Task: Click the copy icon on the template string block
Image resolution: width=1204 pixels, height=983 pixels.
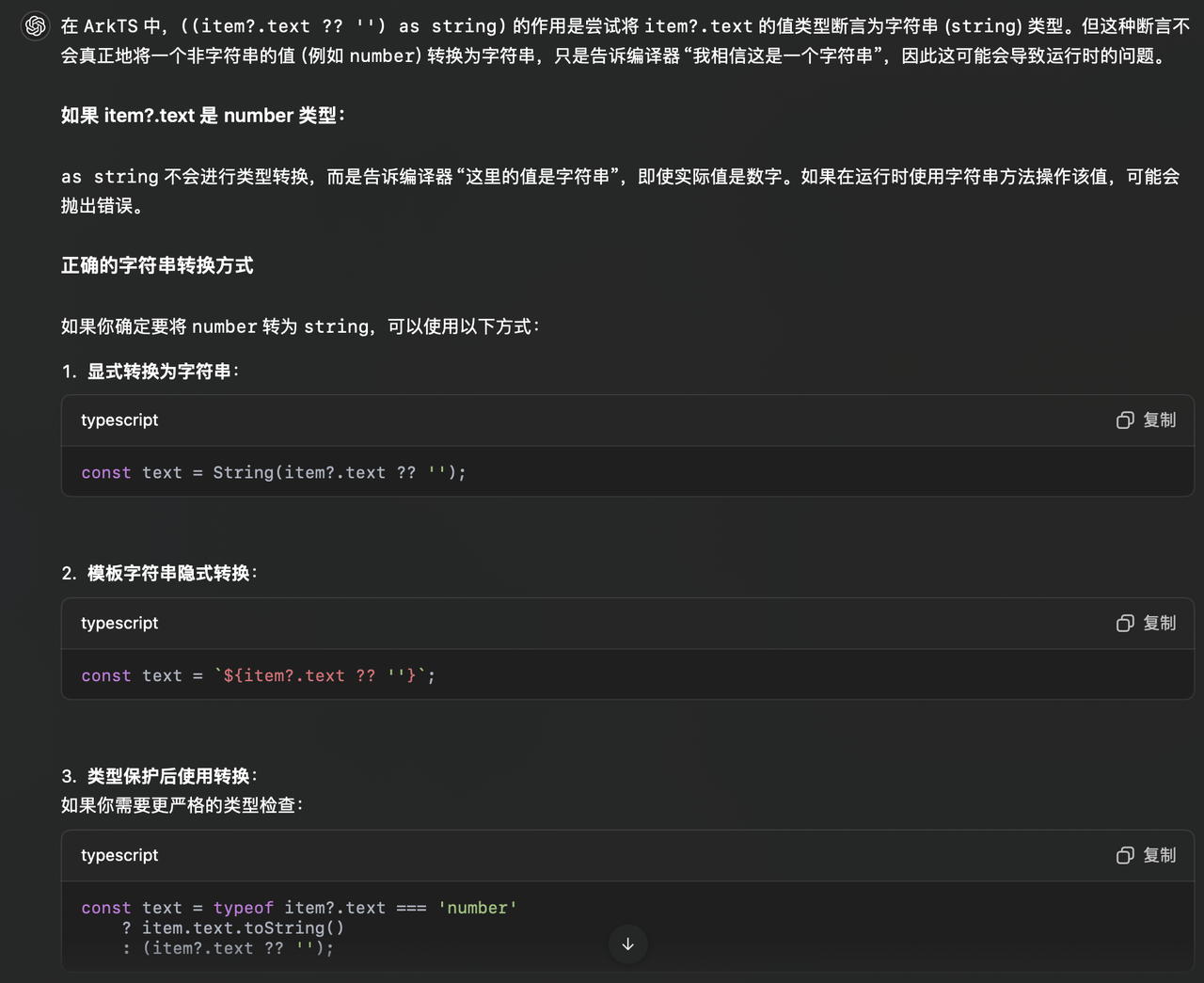Action: coord(1125,624)
